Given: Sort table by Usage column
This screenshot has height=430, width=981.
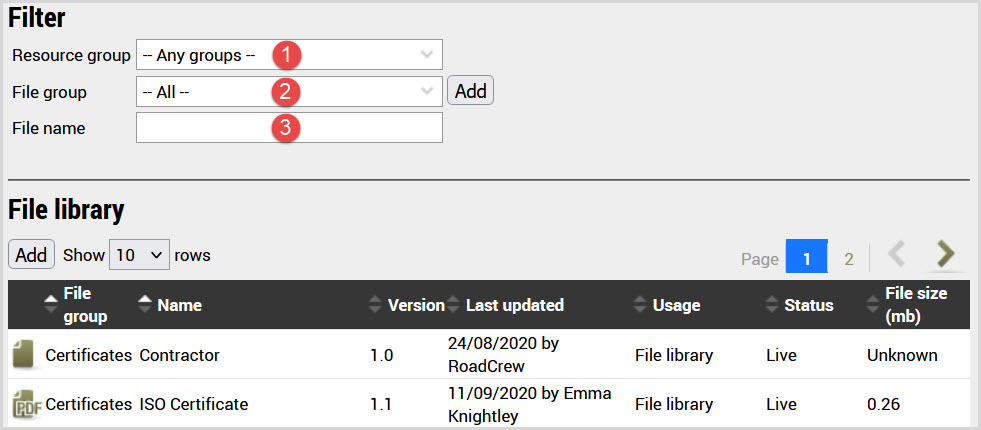Looking at the screenshot, I should 640,305.
